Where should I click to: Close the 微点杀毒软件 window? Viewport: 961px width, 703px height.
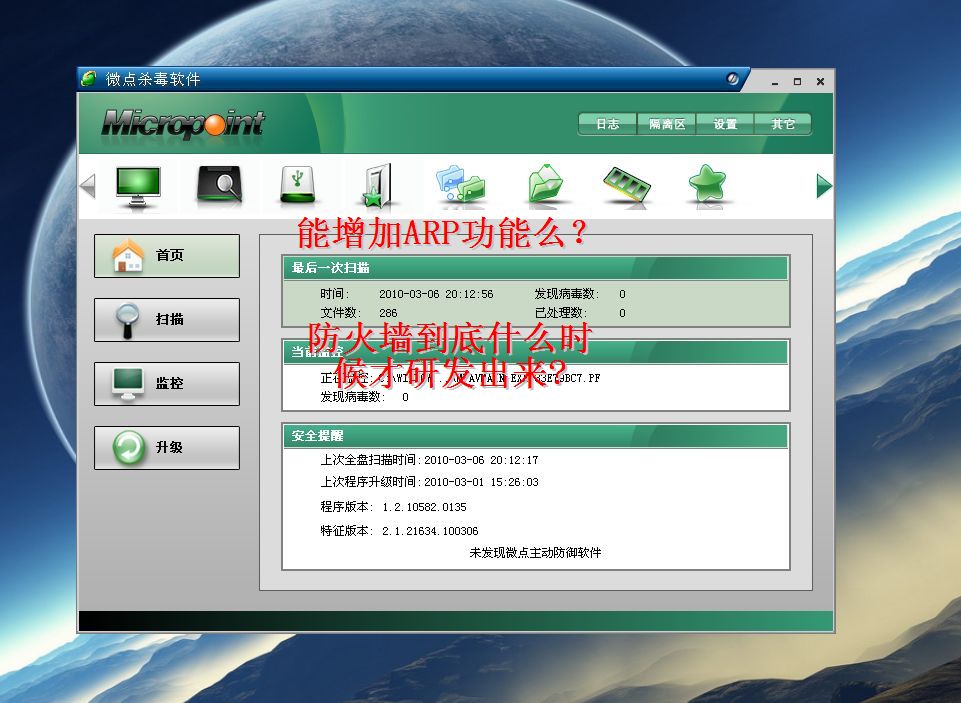820,82
